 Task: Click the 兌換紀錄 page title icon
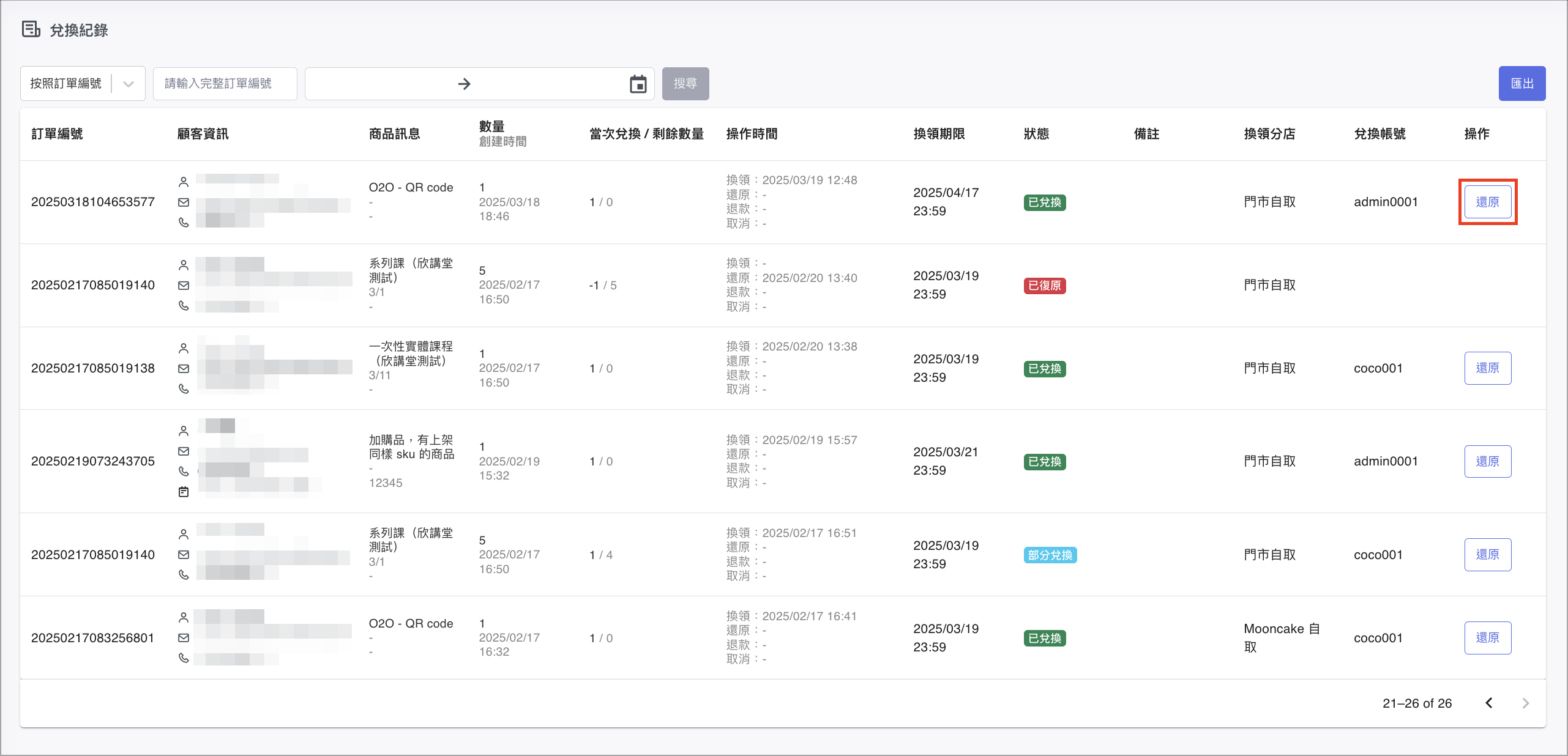(x=31, y=29)
